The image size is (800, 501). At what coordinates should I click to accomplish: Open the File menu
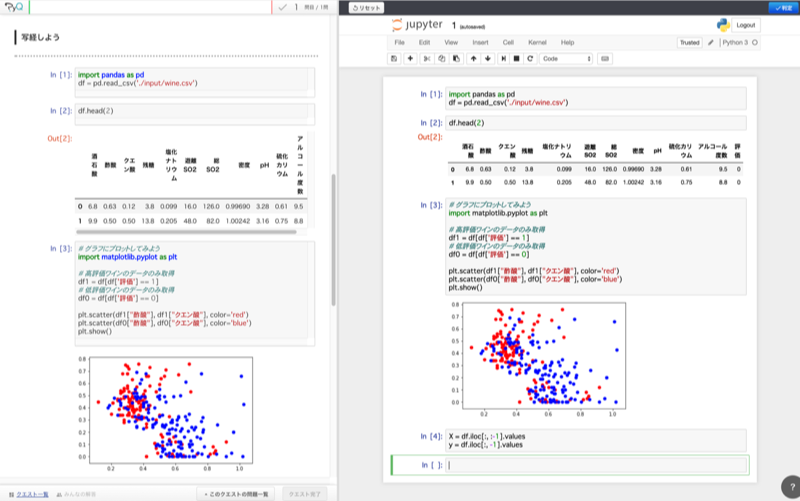pos(399,43)
